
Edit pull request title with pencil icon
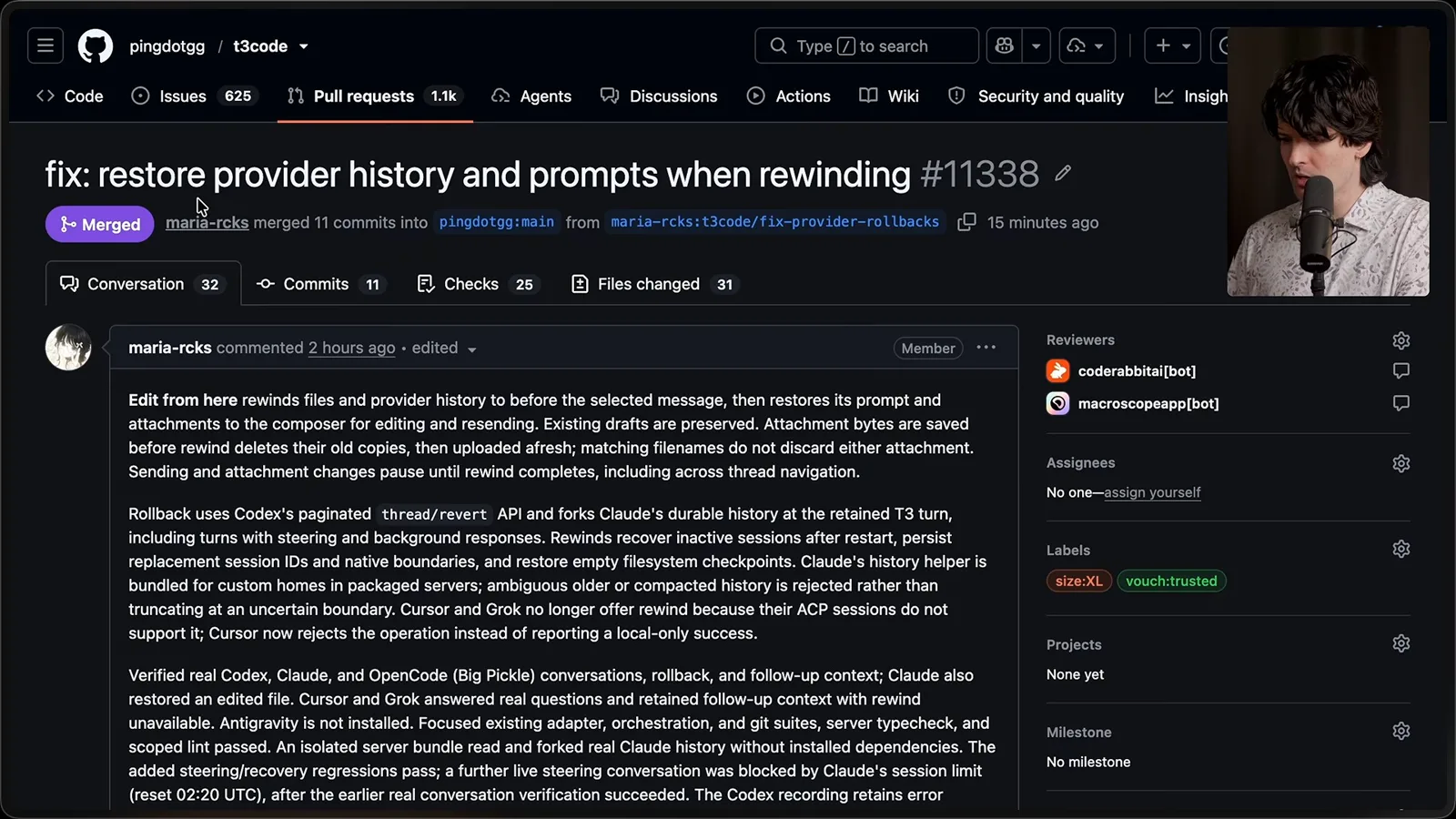pos(1063,173)
